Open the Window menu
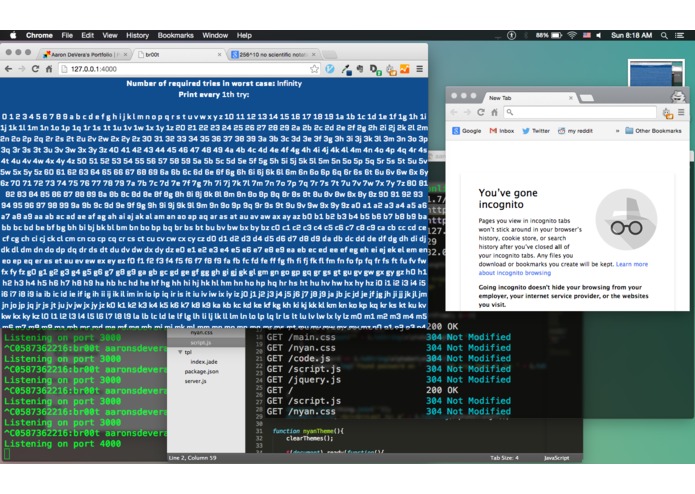 215,35
